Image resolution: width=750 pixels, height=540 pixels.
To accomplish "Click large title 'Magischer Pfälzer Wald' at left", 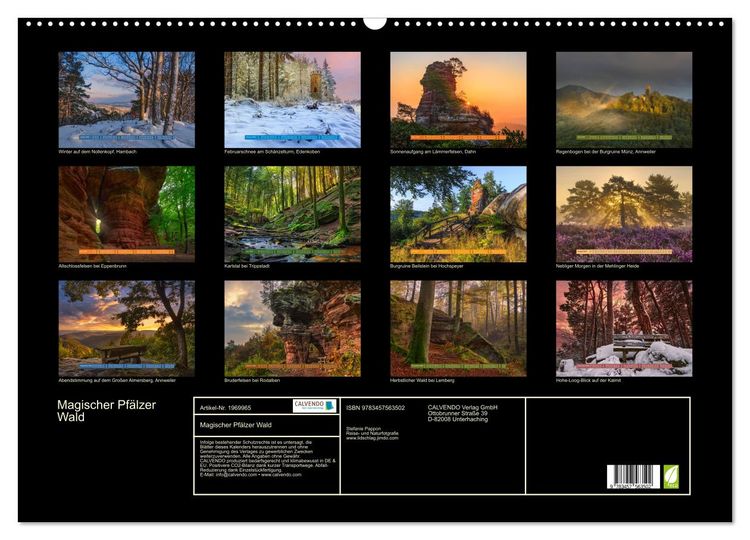I will 106,411.
